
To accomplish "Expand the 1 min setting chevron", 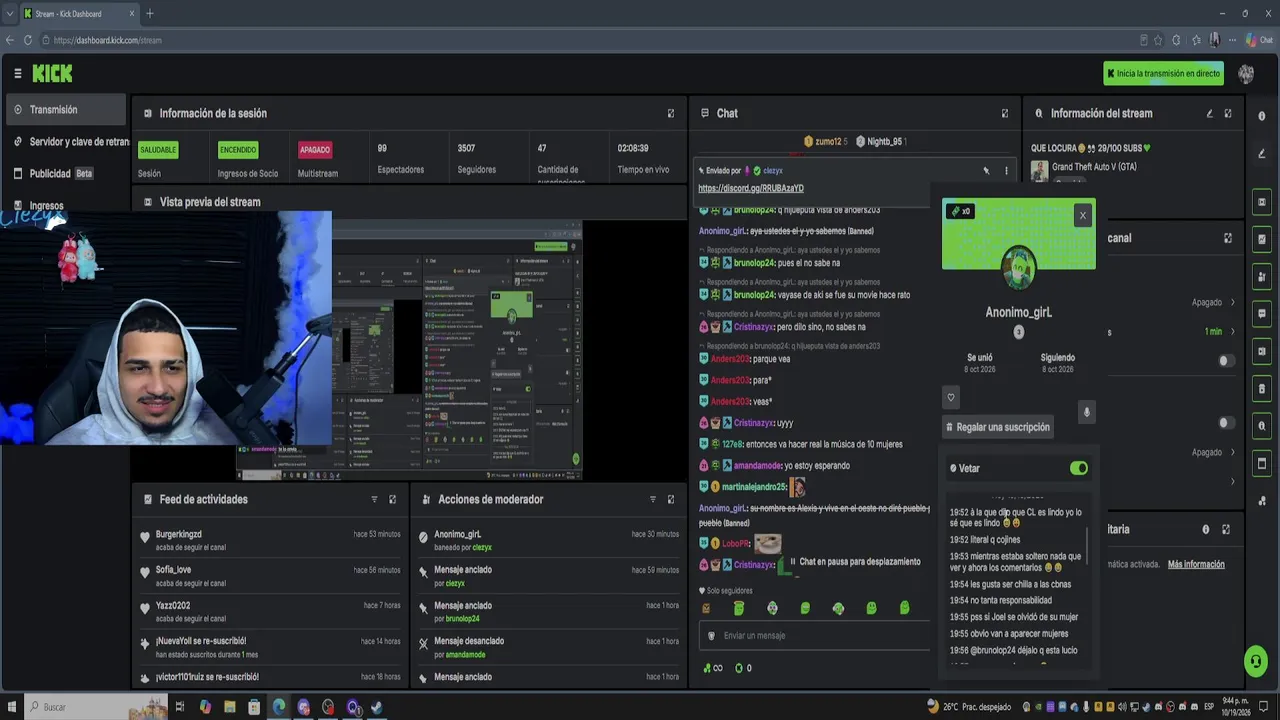I will [1232, 332].
